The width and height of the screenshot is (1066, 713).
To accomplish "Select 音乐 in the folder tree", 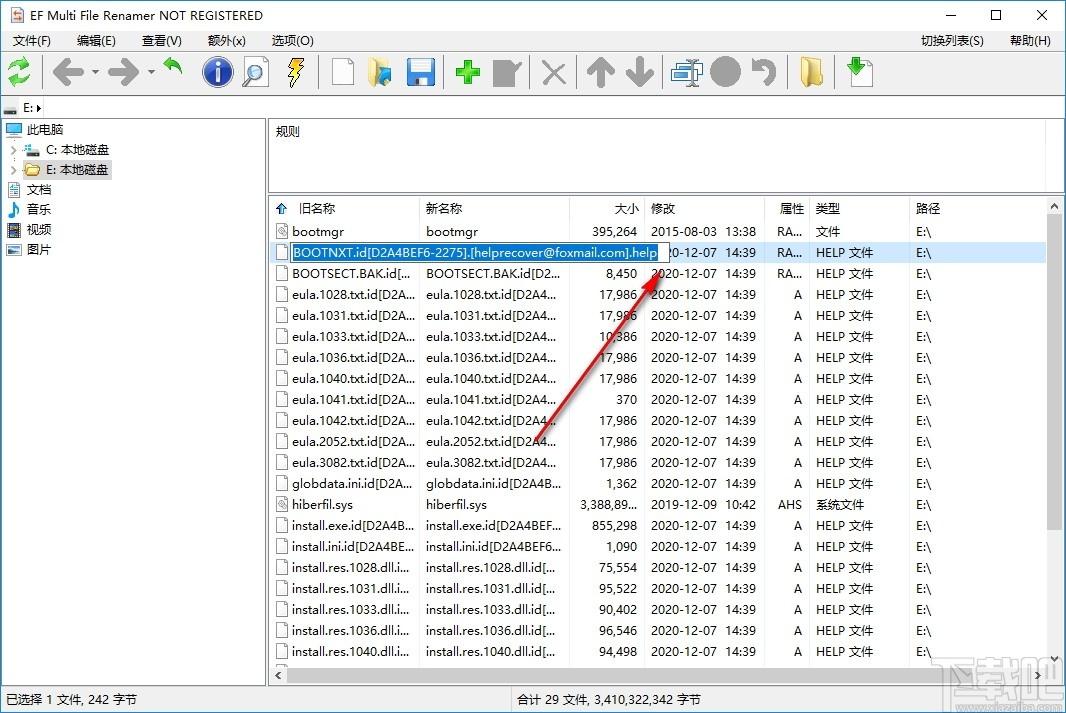I will pos(39,209).
